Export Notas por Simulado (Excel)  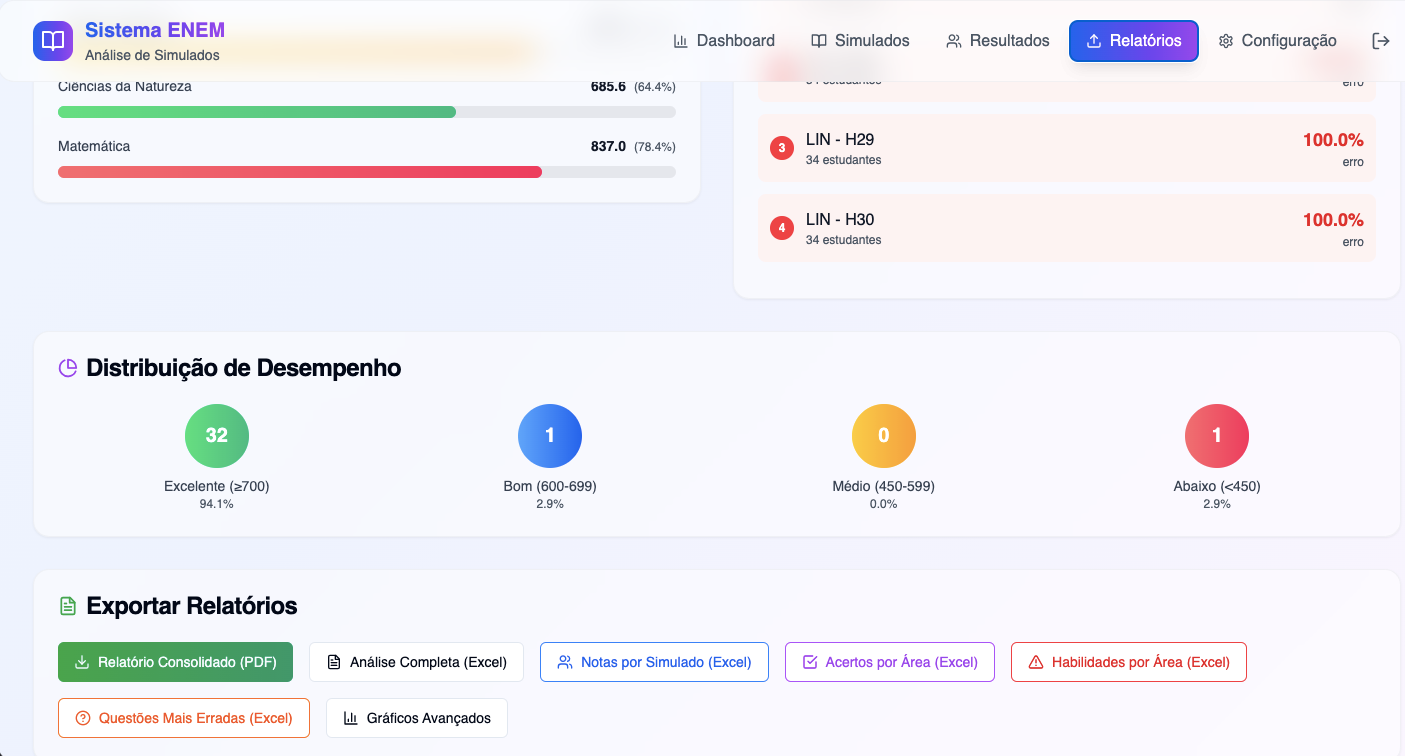coord(654,662)
